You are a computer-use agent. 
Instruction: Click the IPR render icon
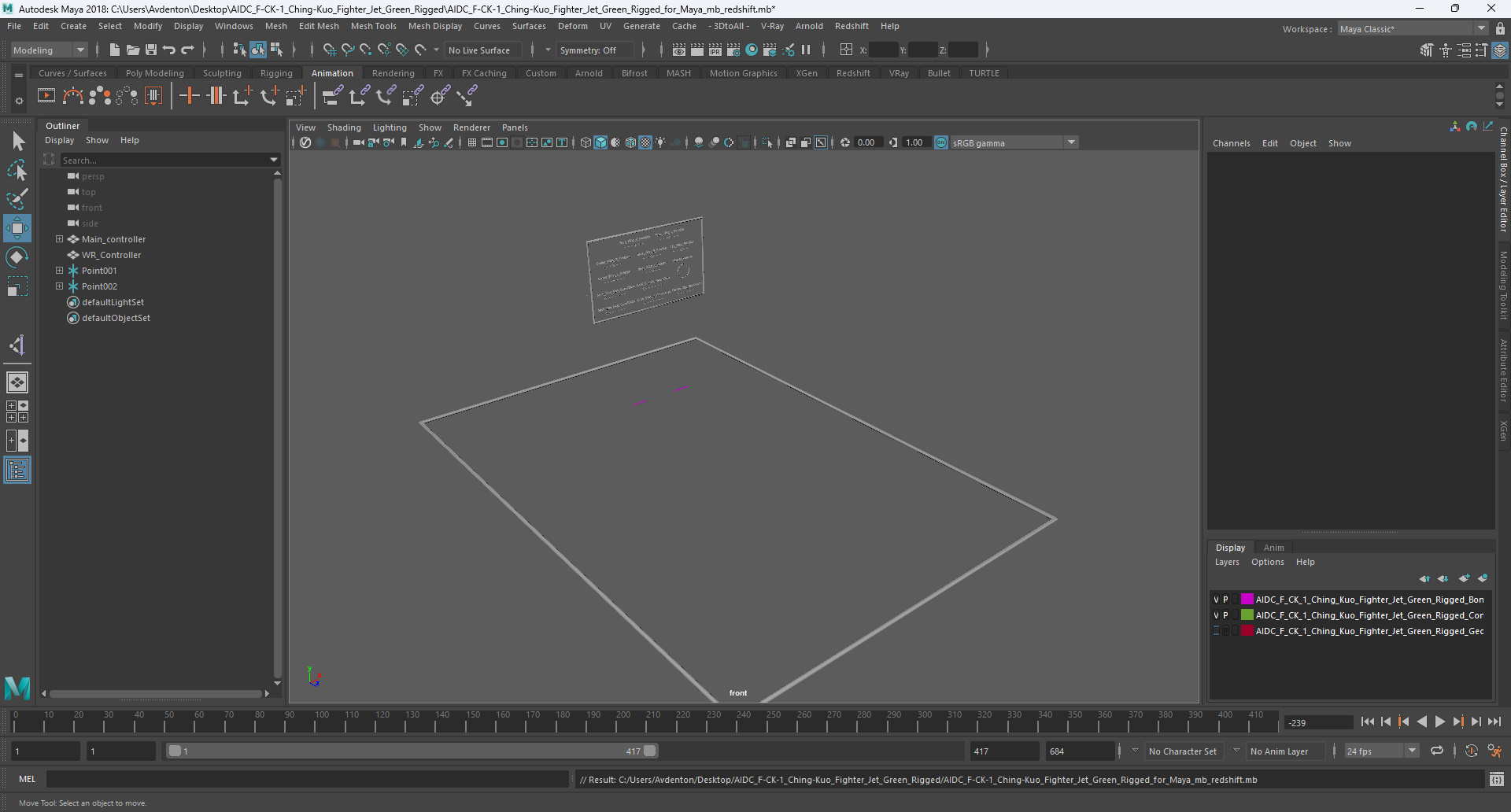point(715,50)
